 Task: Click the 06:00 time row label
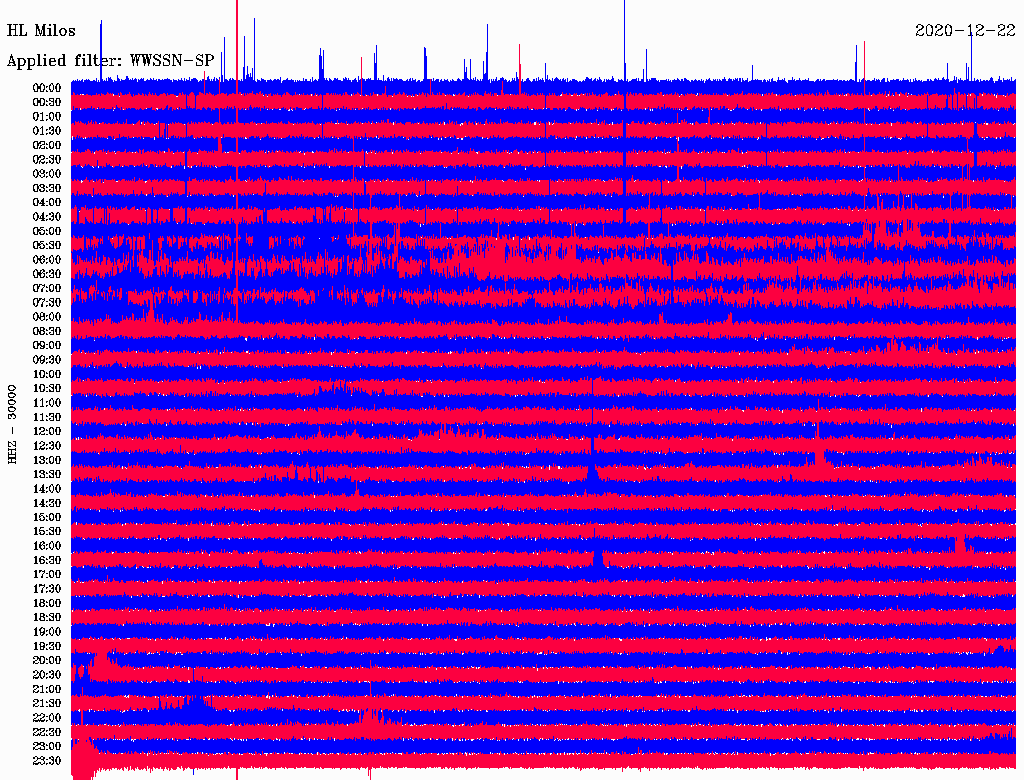coord(47,259)
